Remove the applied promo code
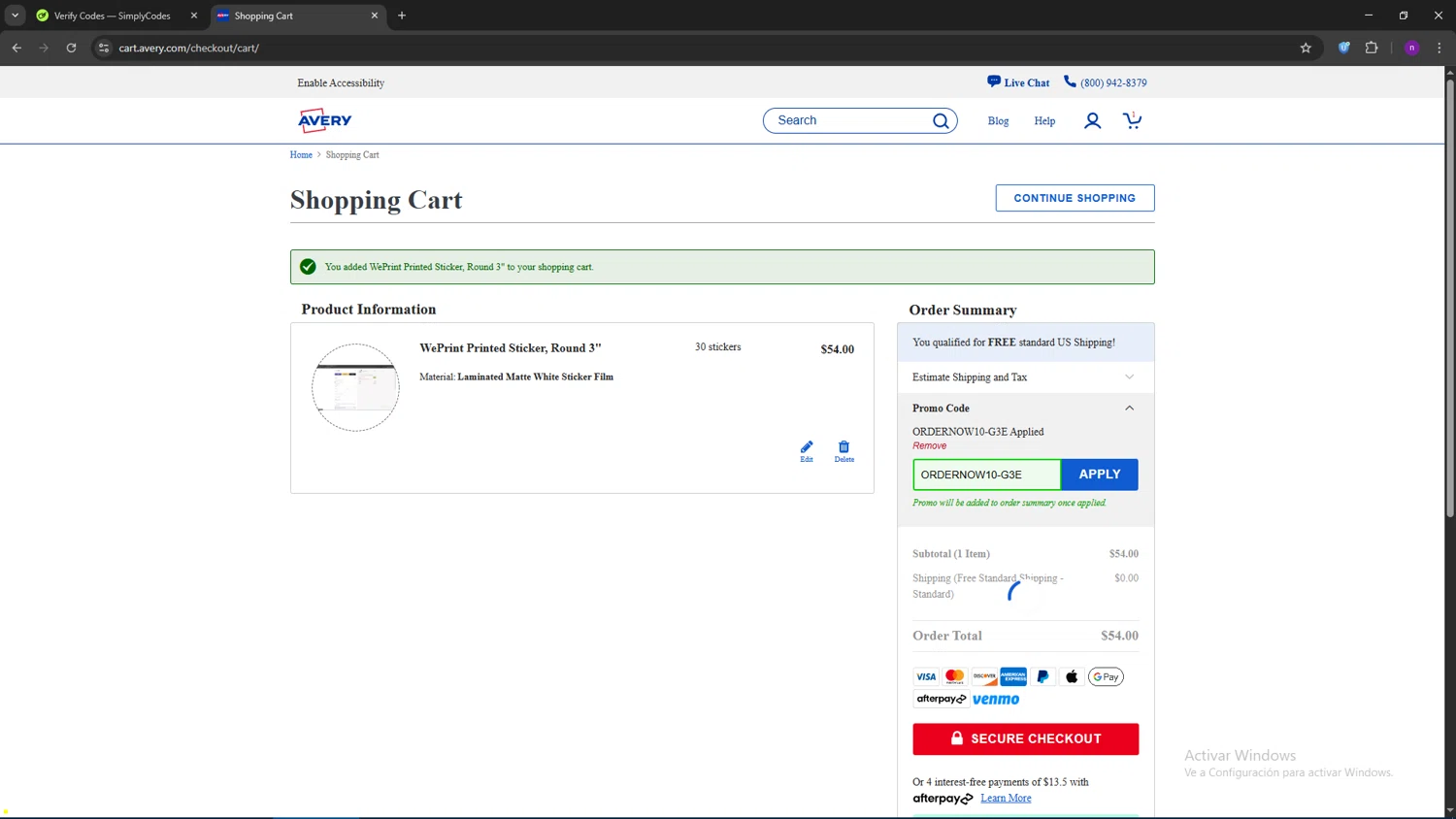This screenshot has width=1456, height=819. pyautogui.click(x=929, y=446)
